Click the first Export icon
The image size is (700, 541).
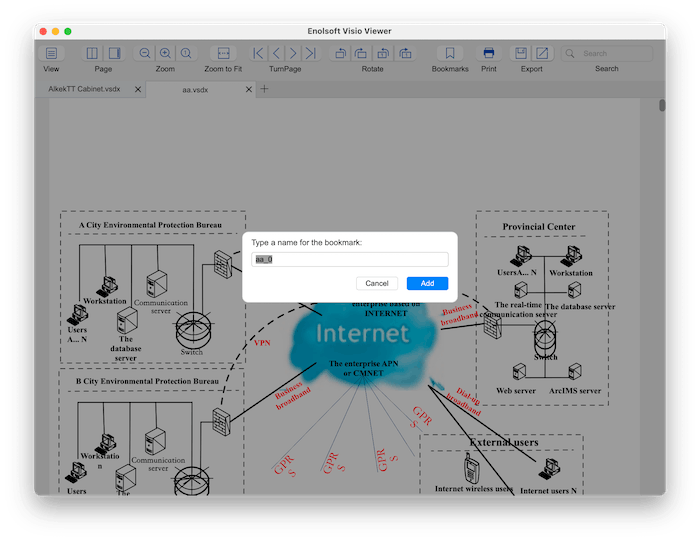521,53
